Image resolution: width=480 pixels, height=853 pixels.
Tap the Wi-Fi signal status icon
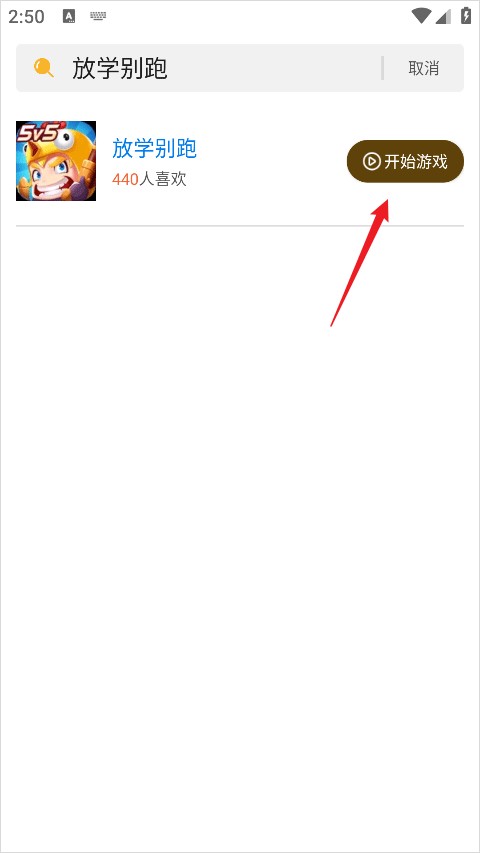[x=421, y=16]
